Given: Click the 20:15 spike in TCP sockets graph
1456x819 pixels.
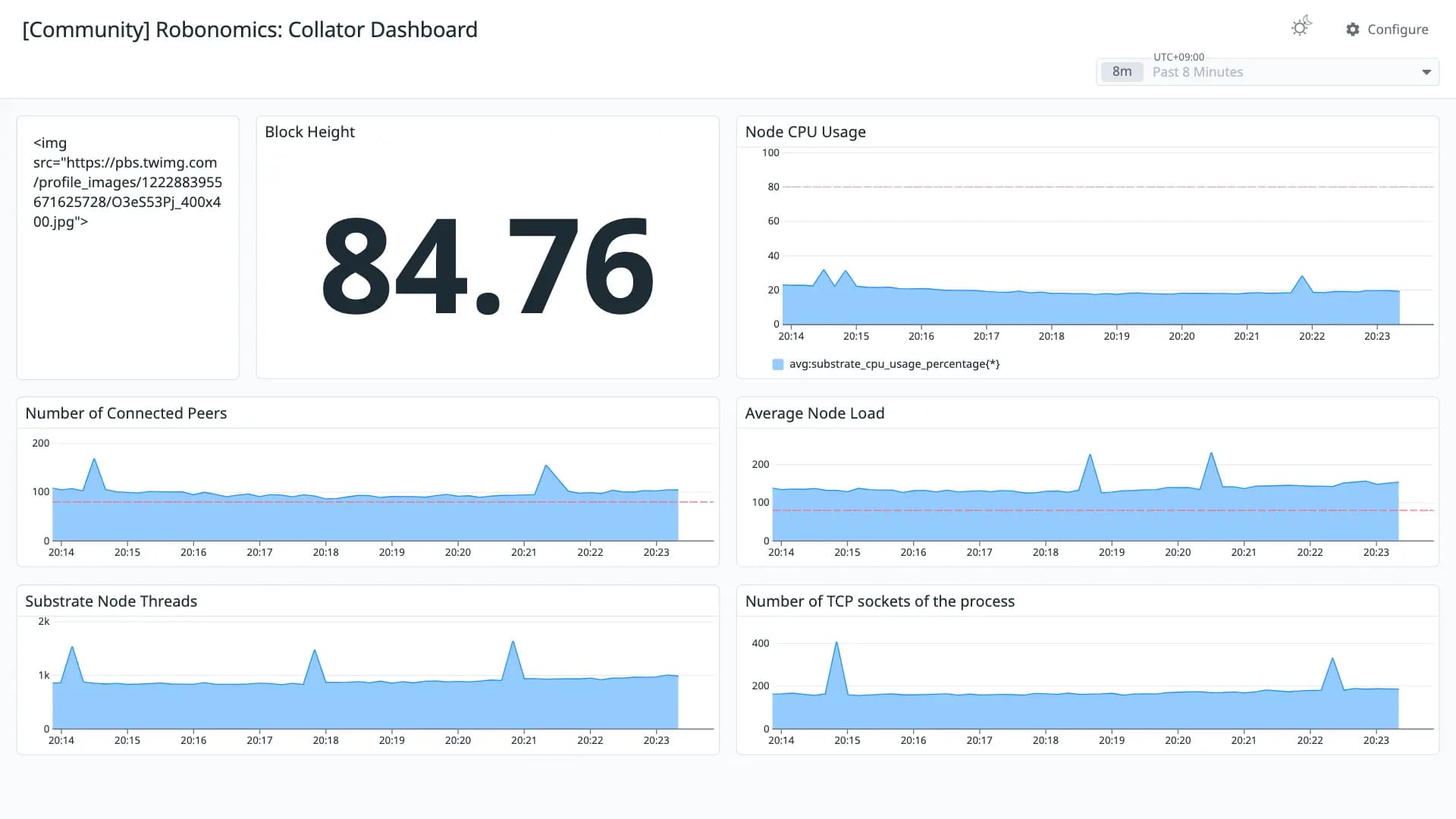Looking at the screenshot, I should pyautogui.click(x=836, y=643).
